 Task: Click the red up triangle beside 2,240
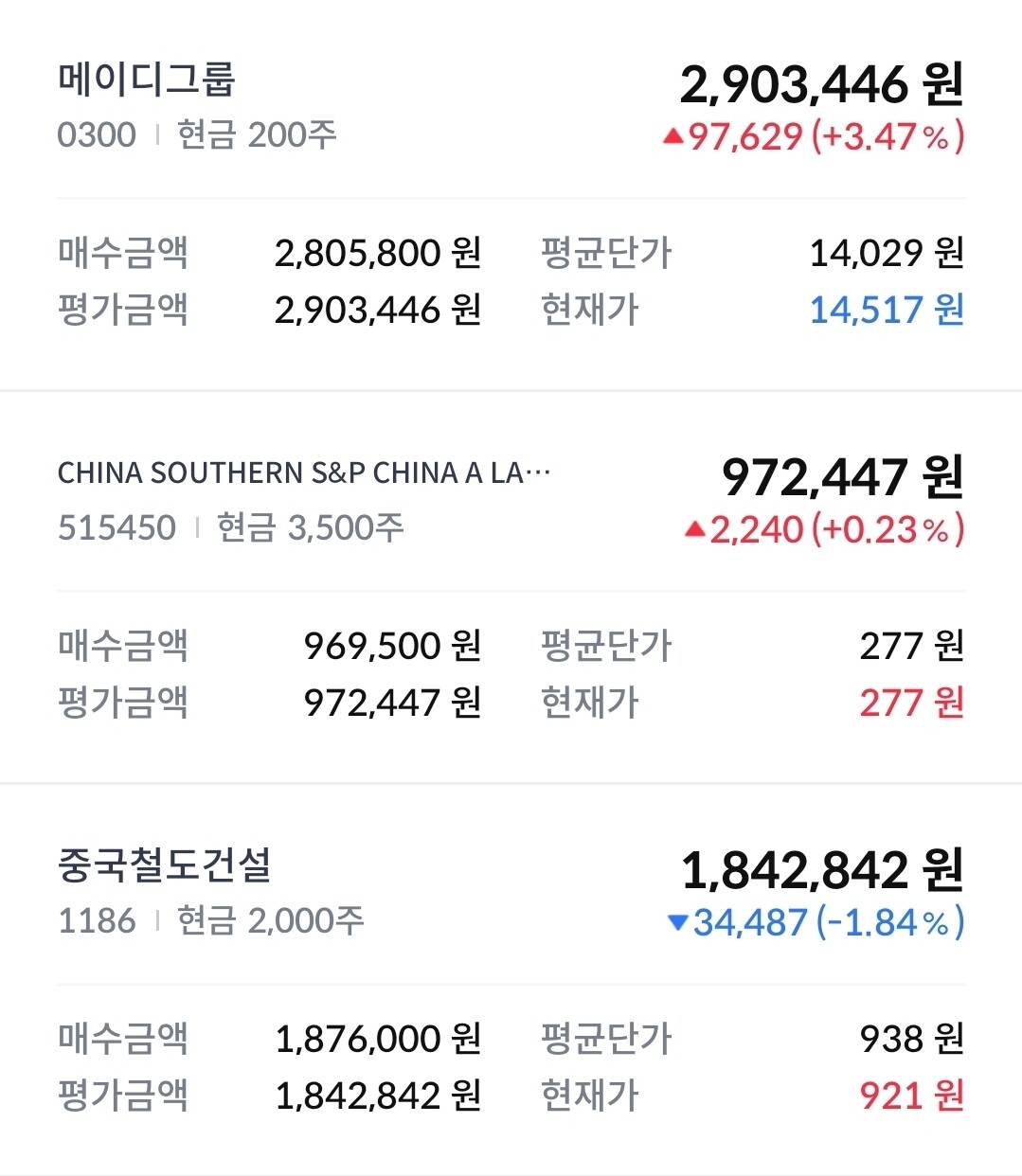point(694,530)
